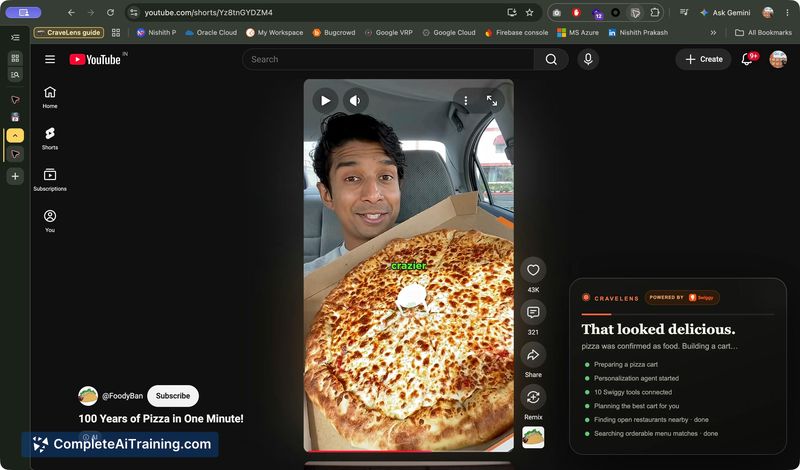
Task: Open the CraveLens guide bookmark
Action: [x=69, y=32]
